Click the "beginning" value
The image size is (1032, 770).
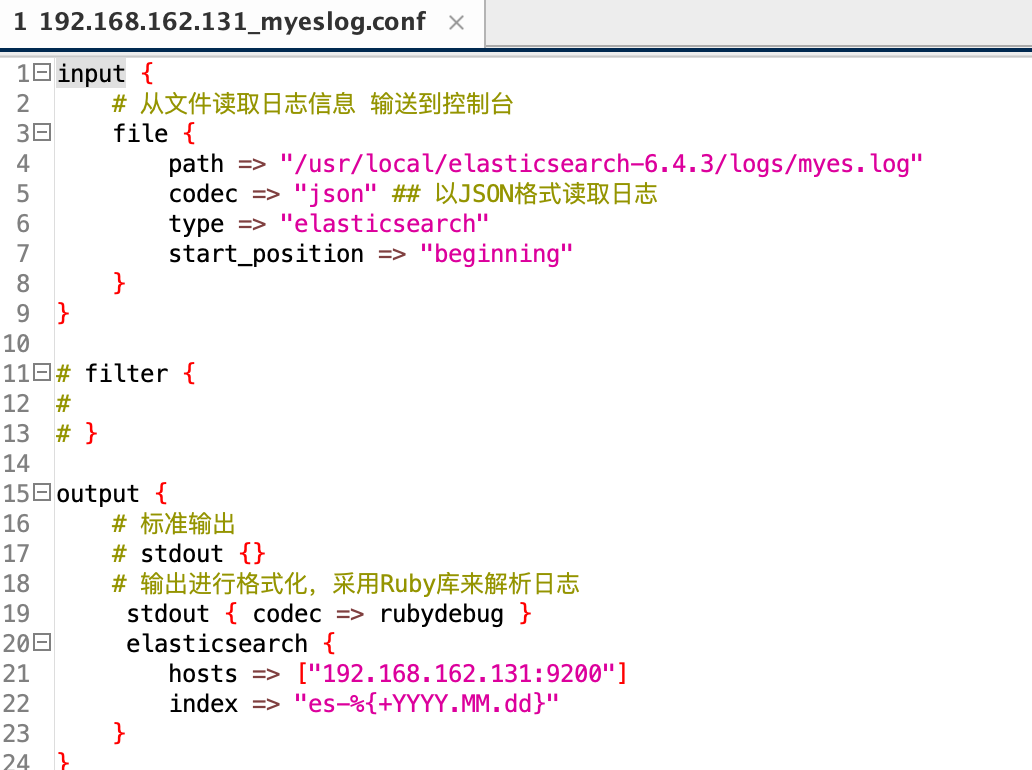tap(496, 254)
